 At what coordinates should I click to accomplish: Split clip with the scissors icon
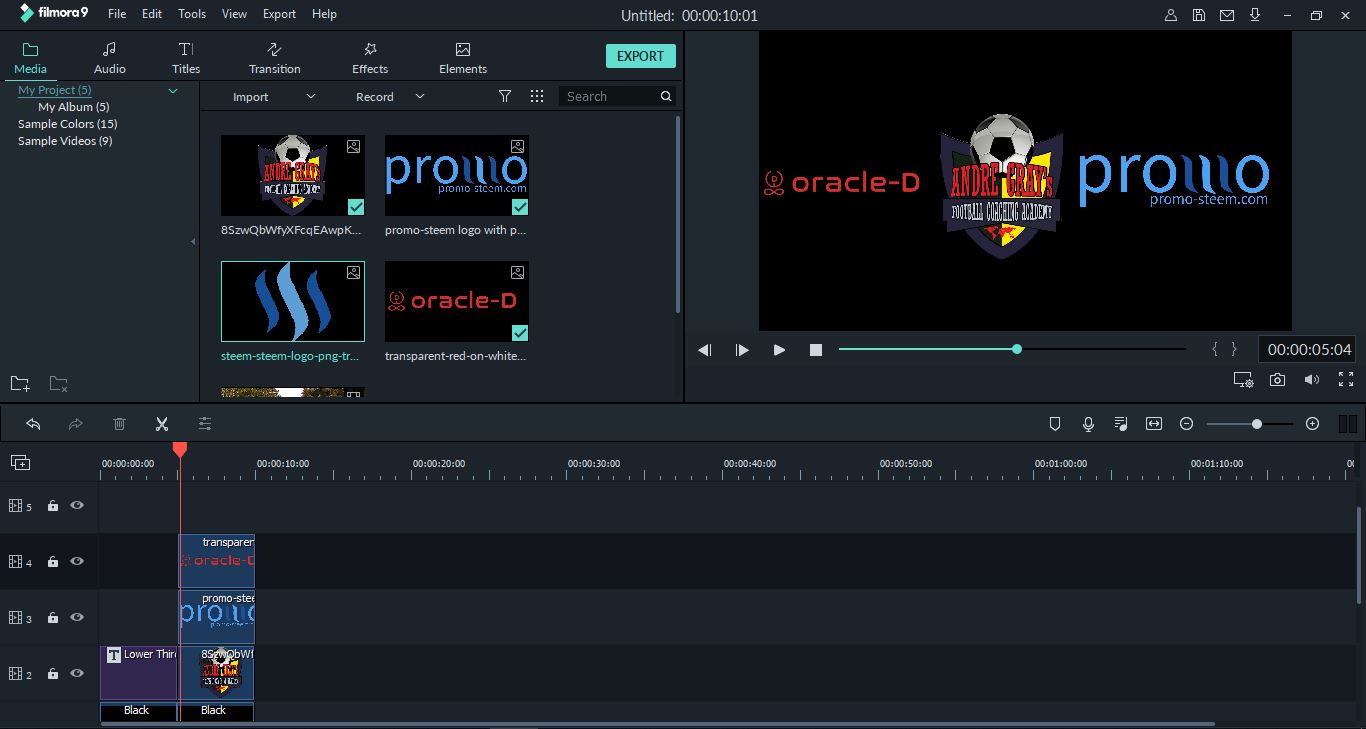coord(162,424)
